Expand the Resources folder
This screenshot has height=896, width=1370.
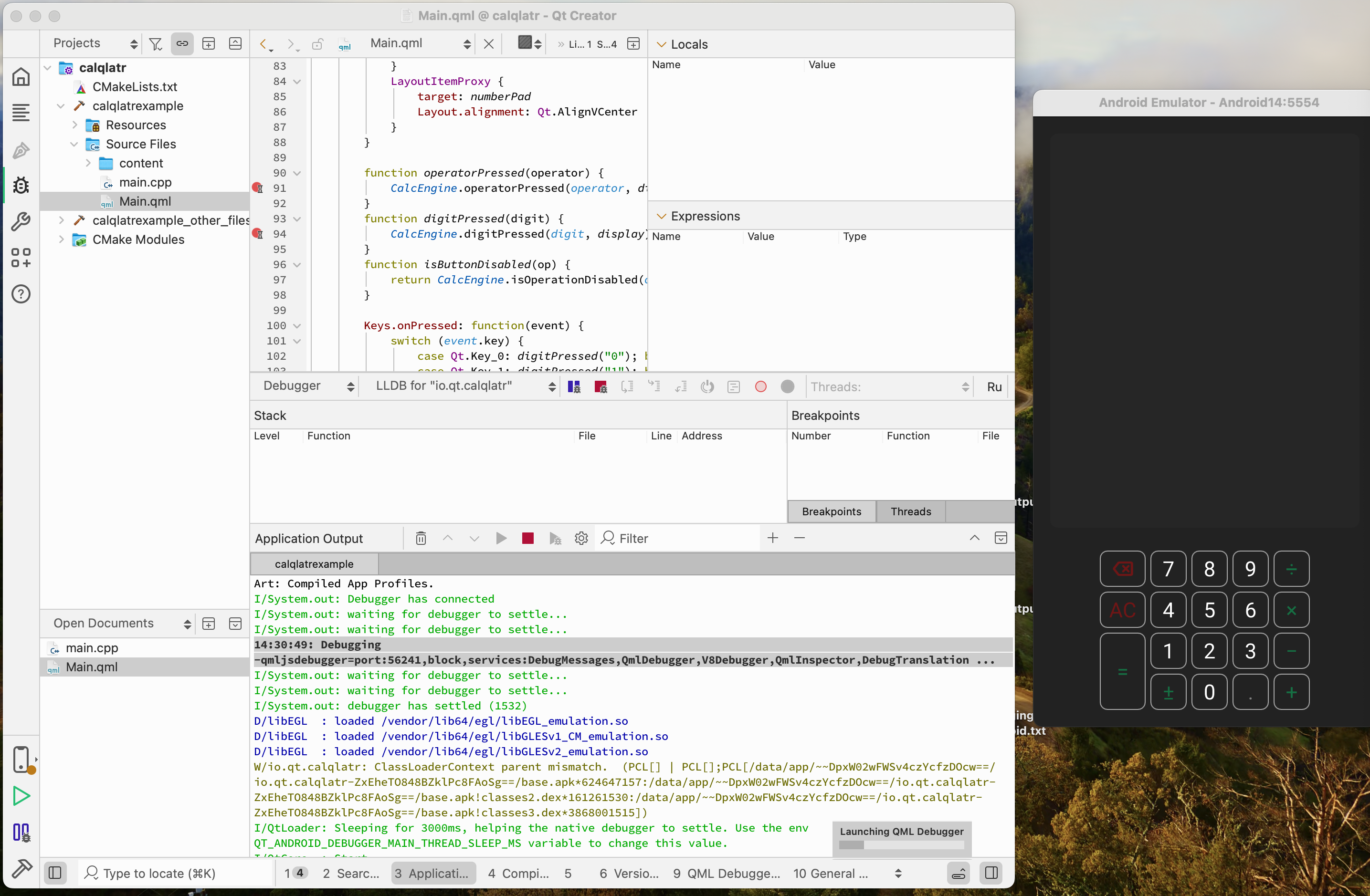coord(75,125)
